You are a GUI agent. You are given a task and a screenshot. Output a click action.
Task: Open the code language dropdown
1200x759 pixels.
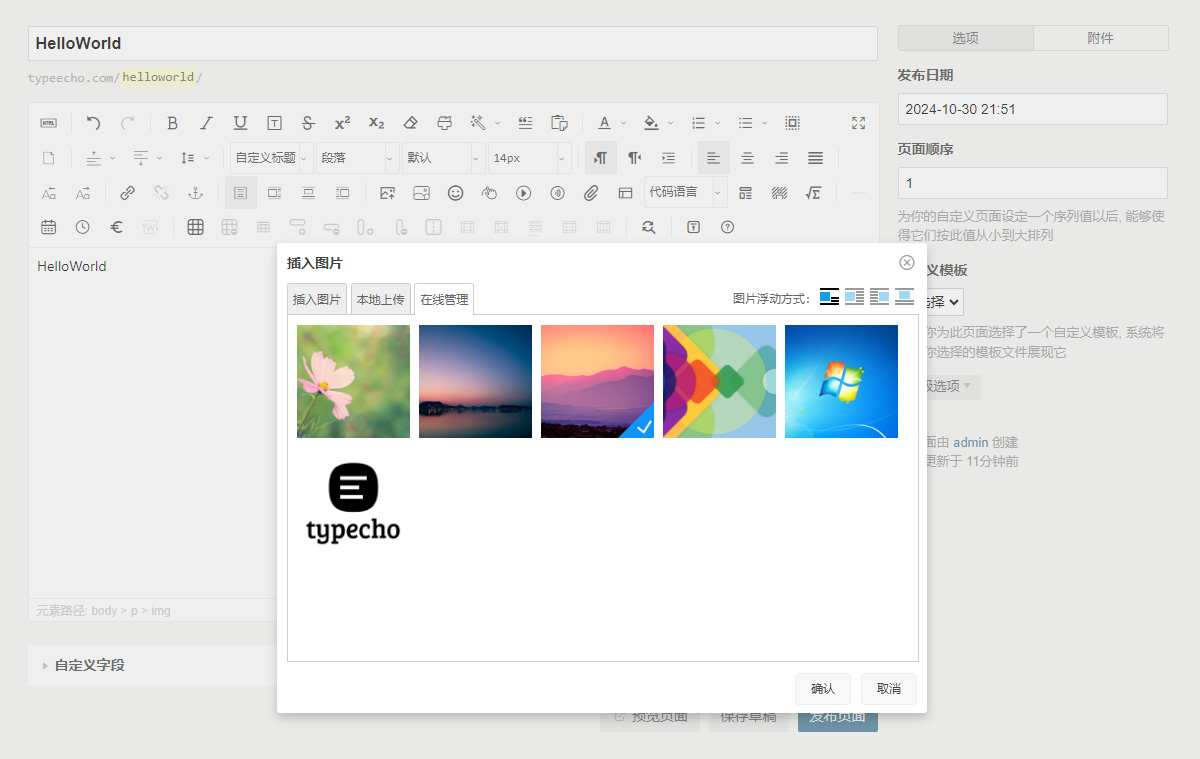[x=686, y=192]
